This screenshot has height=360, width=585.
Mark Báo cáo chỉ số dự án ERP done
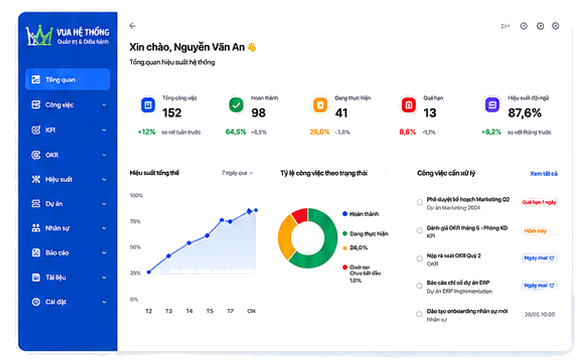click(419, 286)
